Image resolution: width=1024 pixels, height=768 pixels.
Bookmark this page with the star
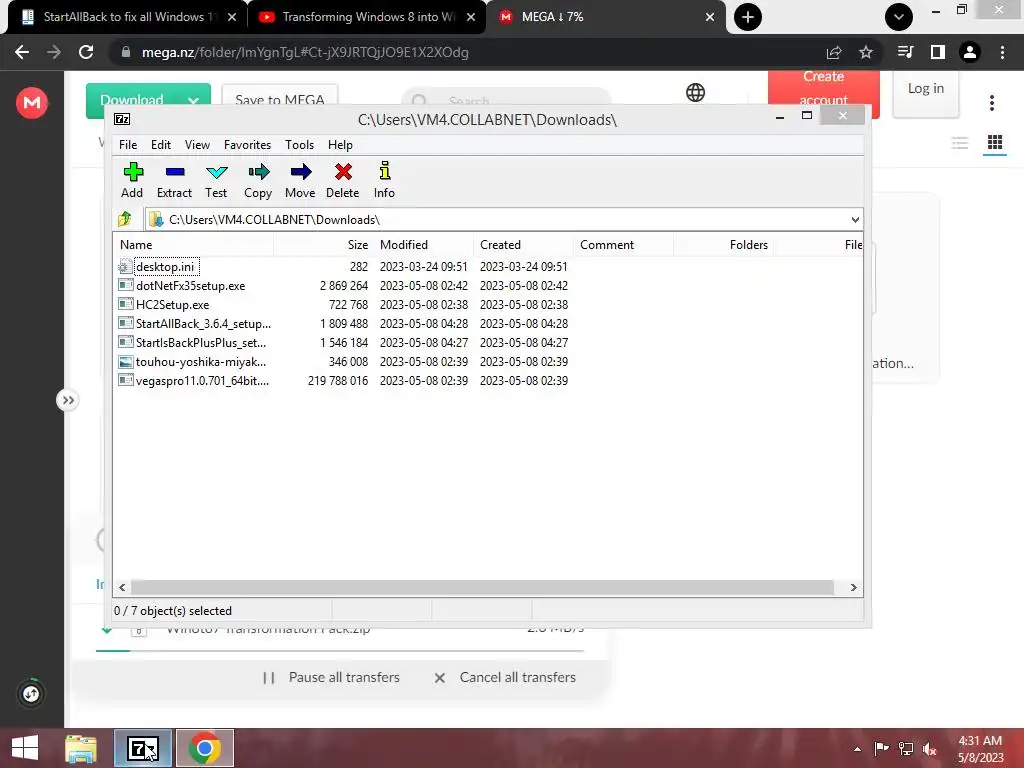coord(866,52)
